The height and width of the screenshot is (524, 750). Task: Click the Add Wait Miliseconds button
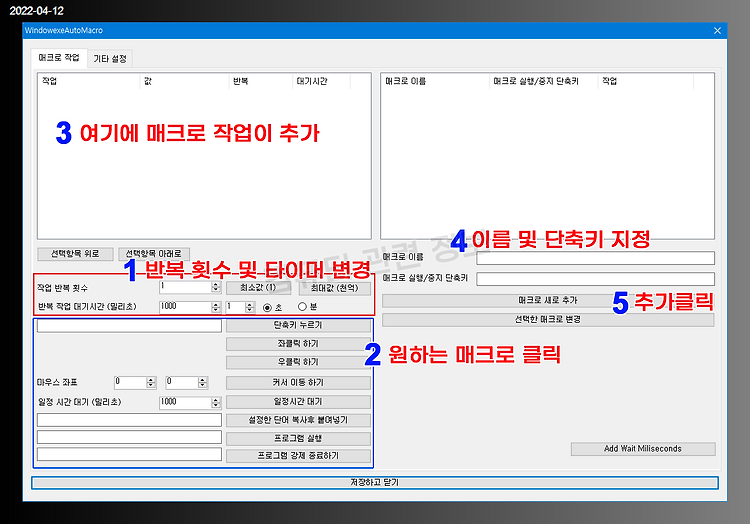(x=643, y=449)
